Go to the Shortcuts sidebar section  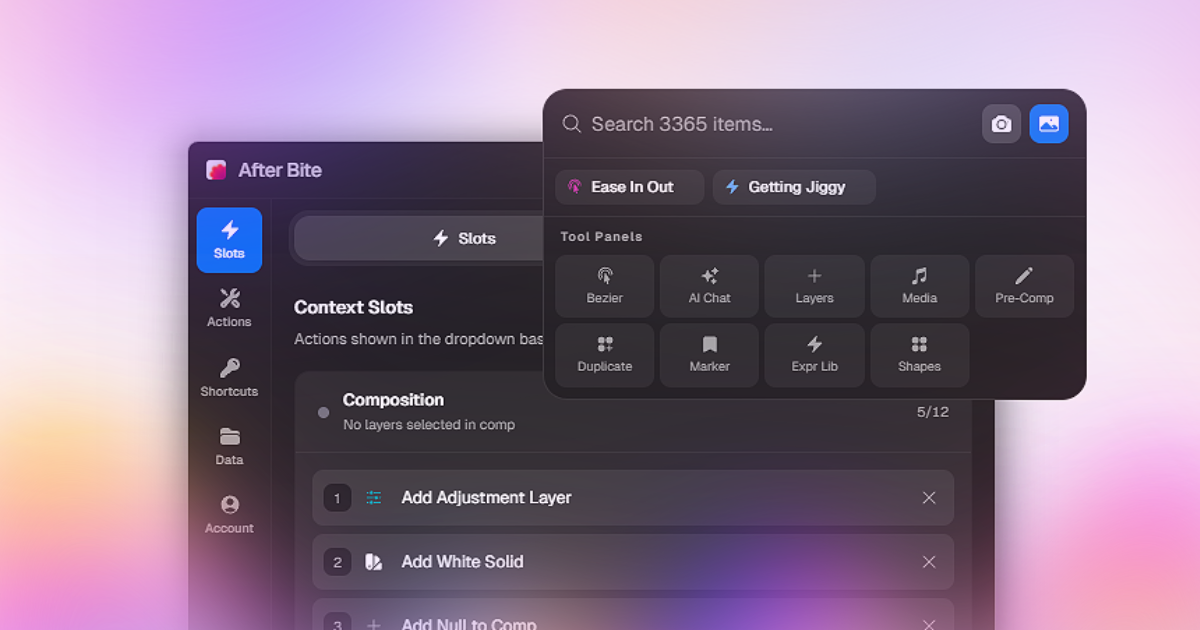tap(229, 377)
